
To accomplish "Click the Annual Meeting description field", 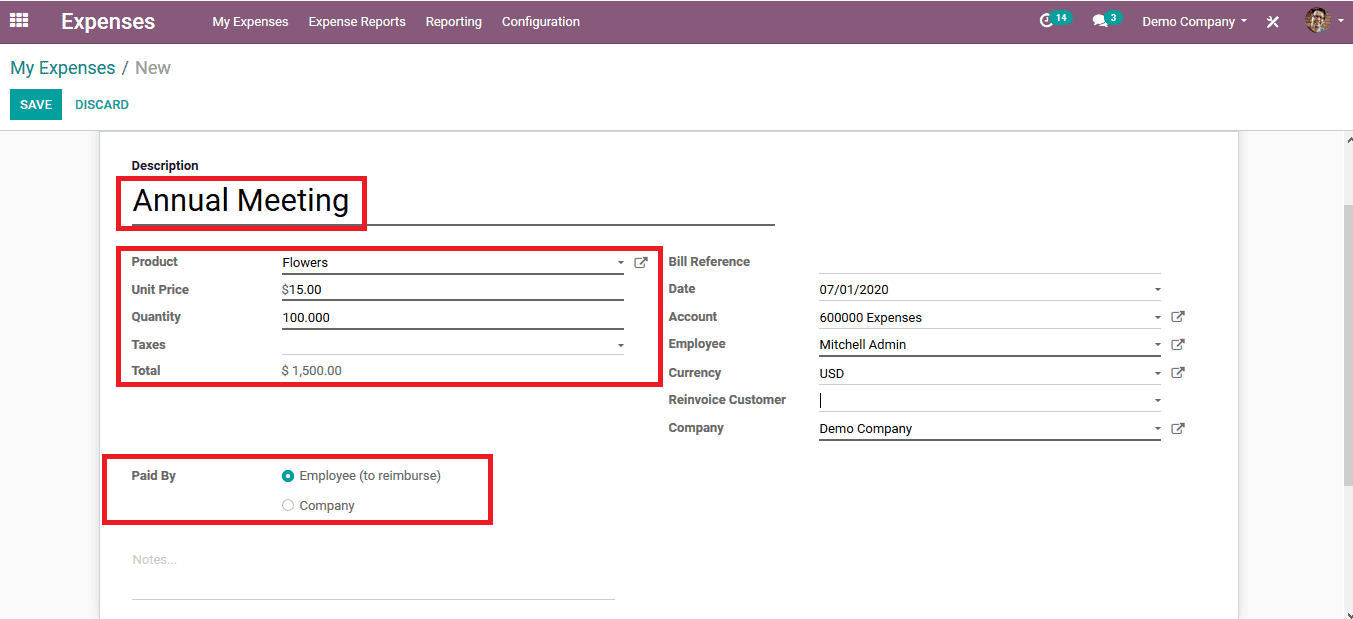I will click(453, 201).
